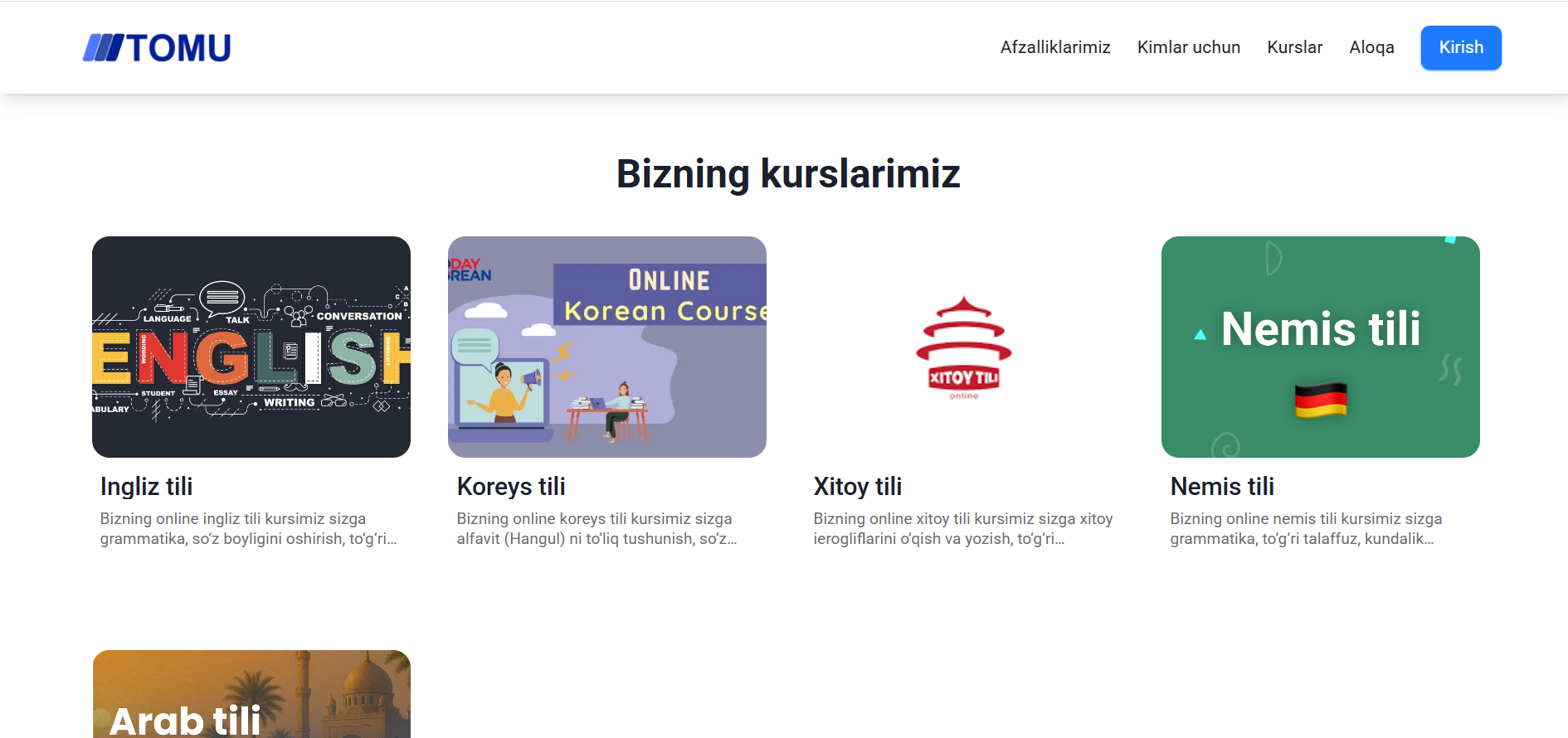Click the Koreys tili description text
Screen dimensions: 1568x738
click(597, 529)
